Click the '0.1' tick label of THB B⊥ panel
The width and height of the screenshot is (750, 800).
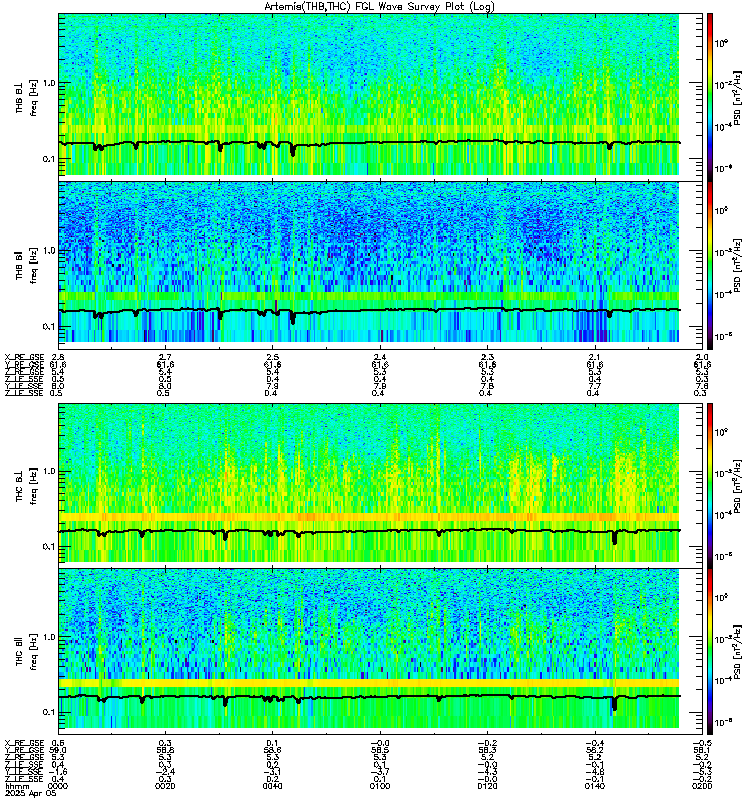pos(49,159)
